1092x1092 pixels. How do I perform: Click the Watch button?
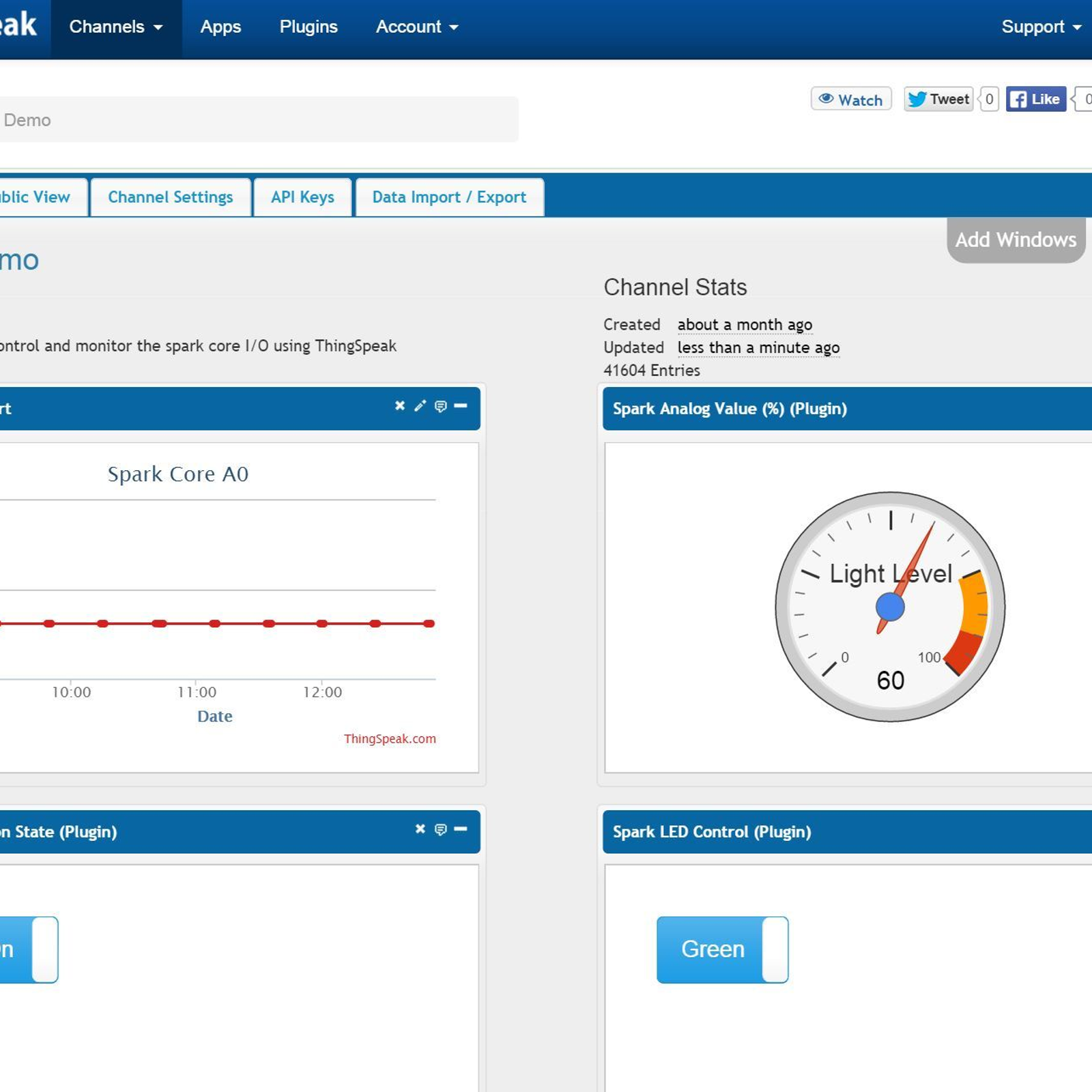click(851, 99)
